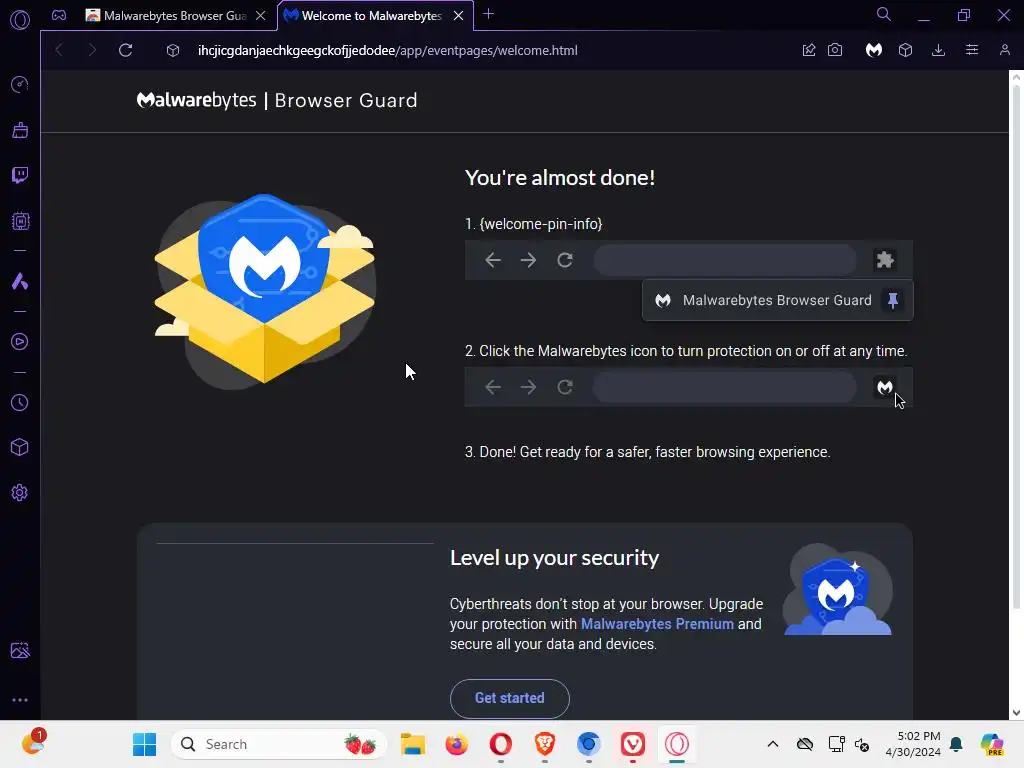Screen dimensions: 1024x768
Task: Open Copilot preview in taskbar
Action: (x=992, y=744)
